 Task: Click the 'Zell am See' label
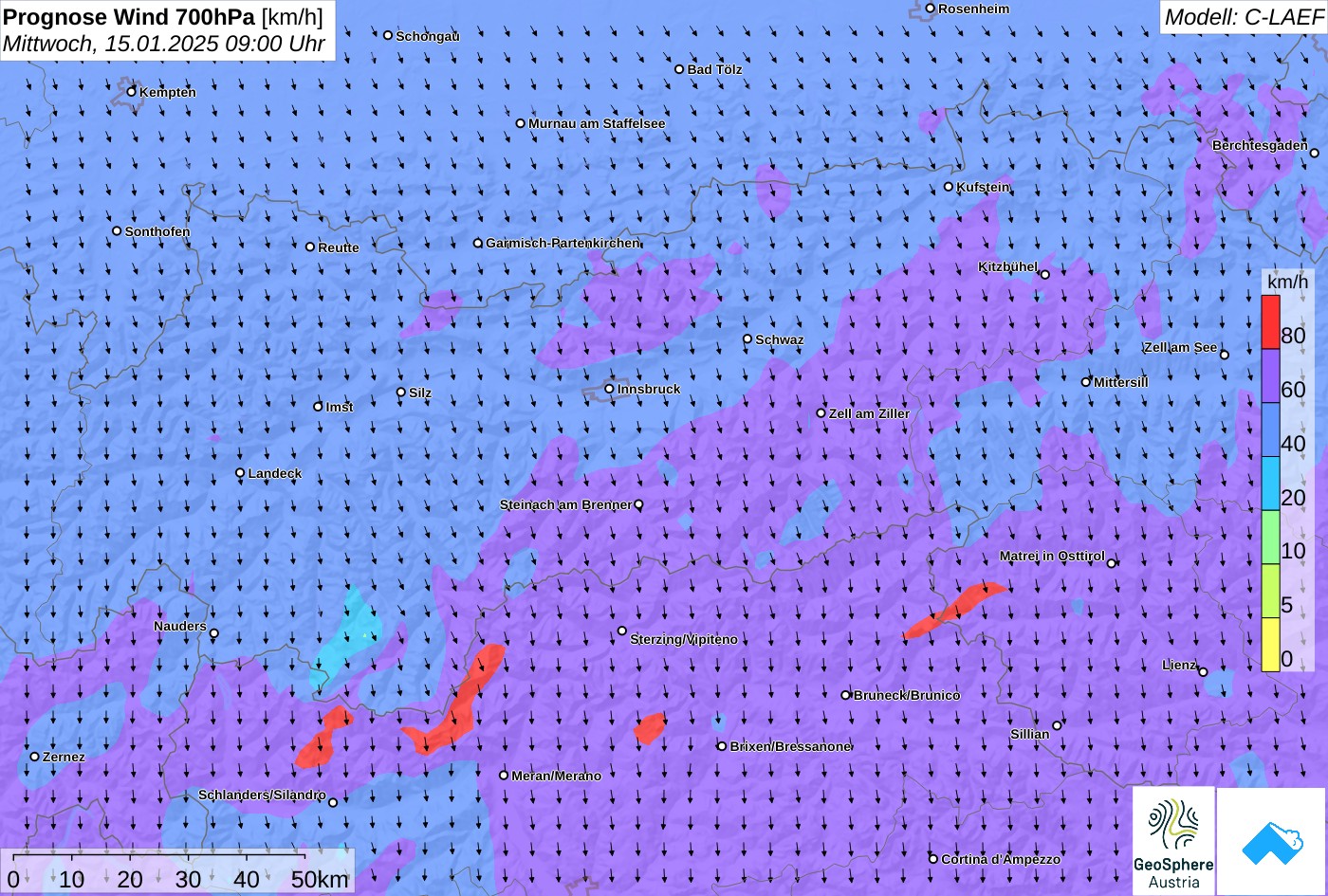click(x=1180, y=348)
